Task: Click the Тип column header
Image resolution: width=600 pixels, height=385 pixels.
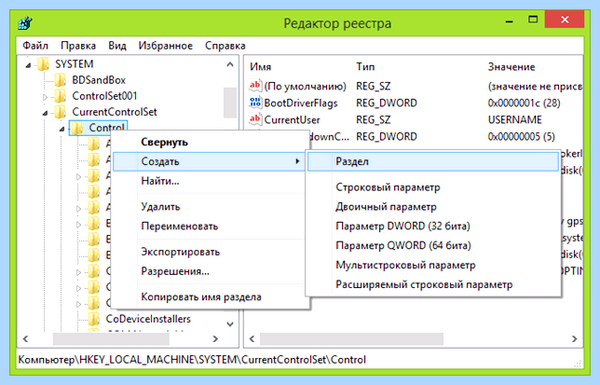Action: coord(365,67)
